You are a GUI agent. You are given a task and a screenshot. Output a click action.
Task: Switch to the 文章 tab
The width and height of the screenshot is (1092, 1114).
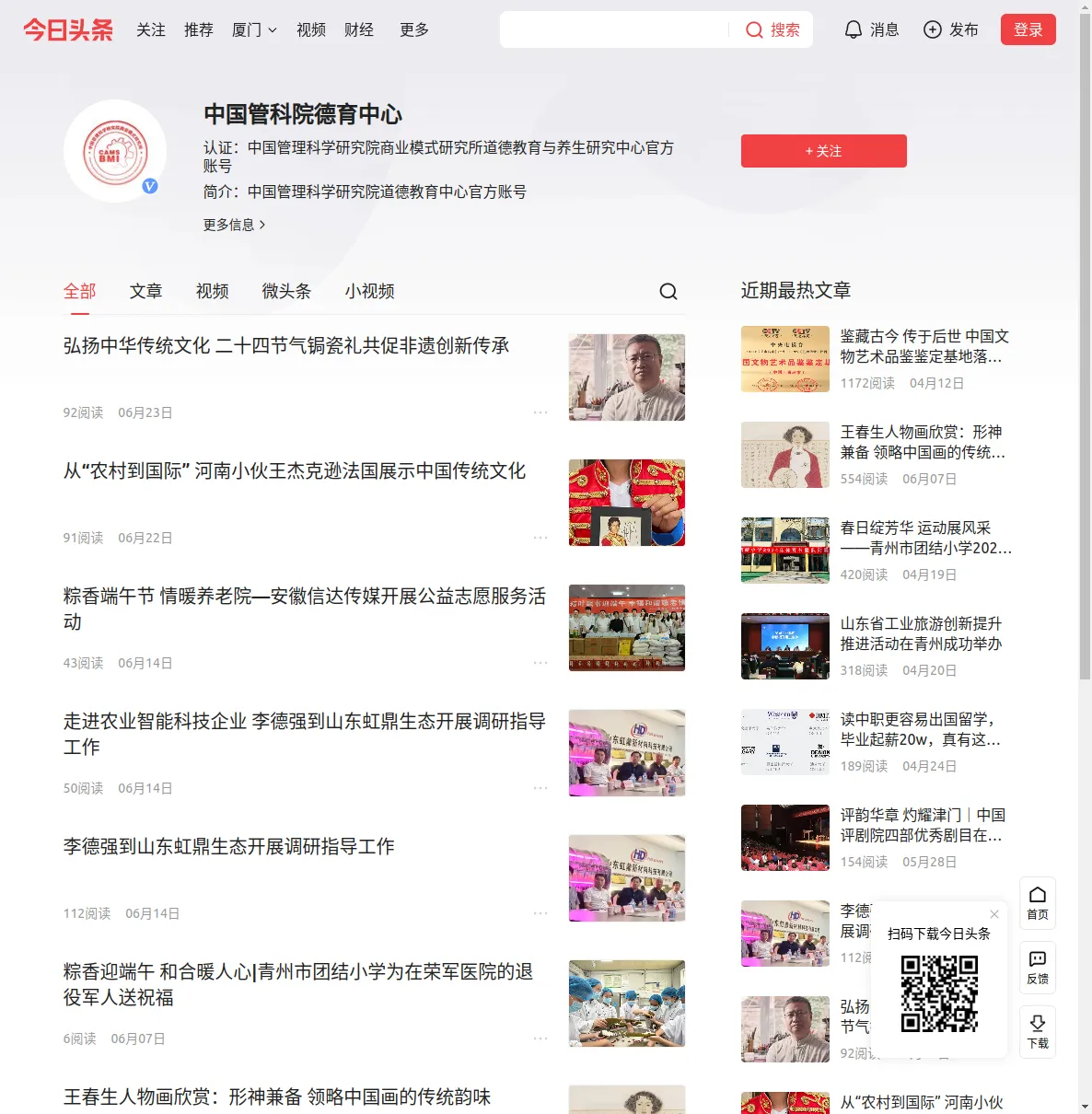pos(146,291)
